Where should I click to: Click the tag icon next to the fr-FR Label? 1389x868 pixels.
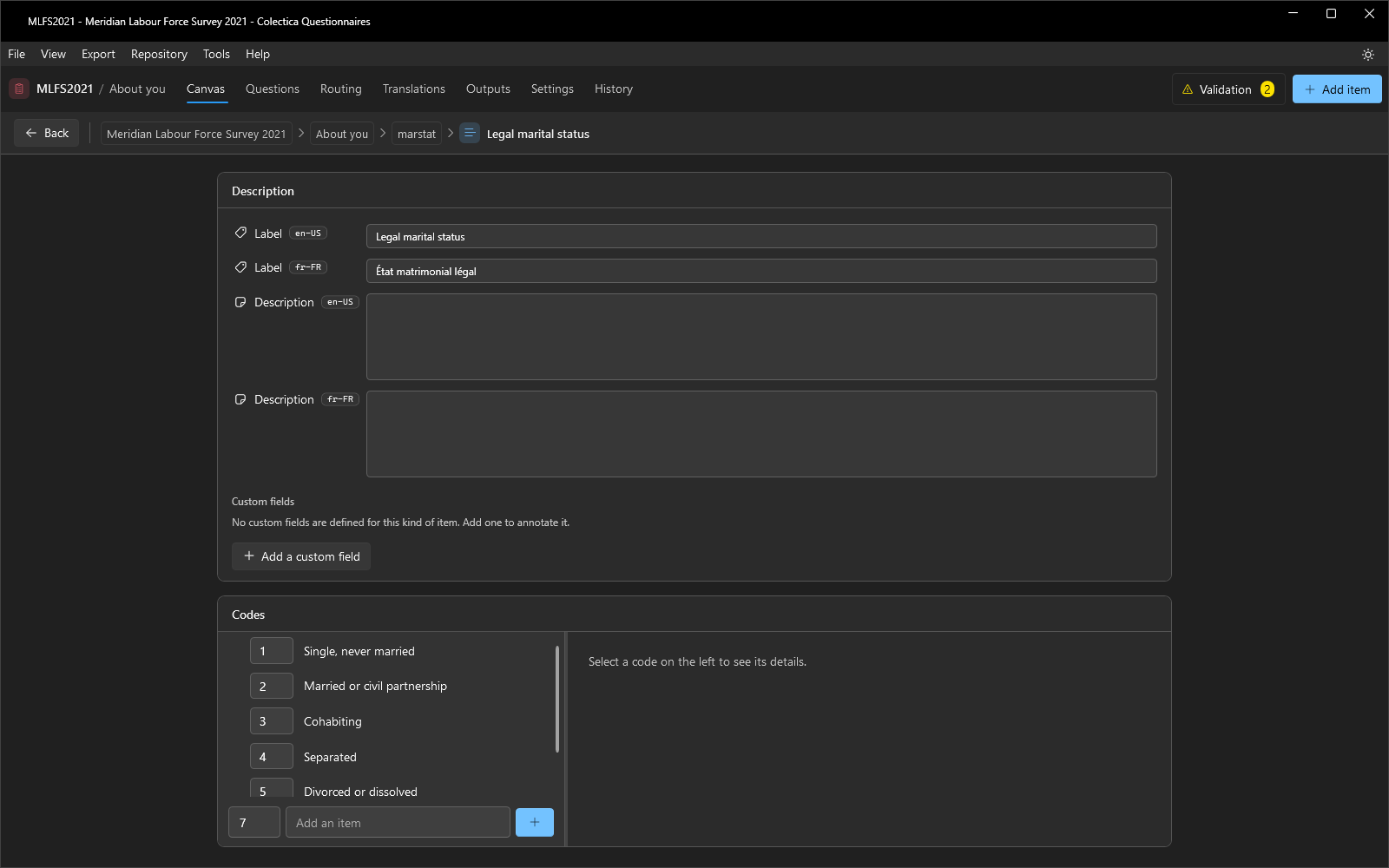(240, 267)
